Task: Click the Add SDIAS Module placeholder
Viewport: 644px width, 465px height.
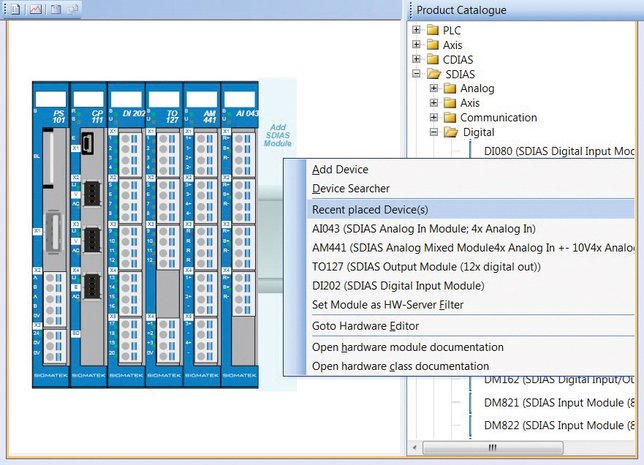Action: [x=278, y=135]
